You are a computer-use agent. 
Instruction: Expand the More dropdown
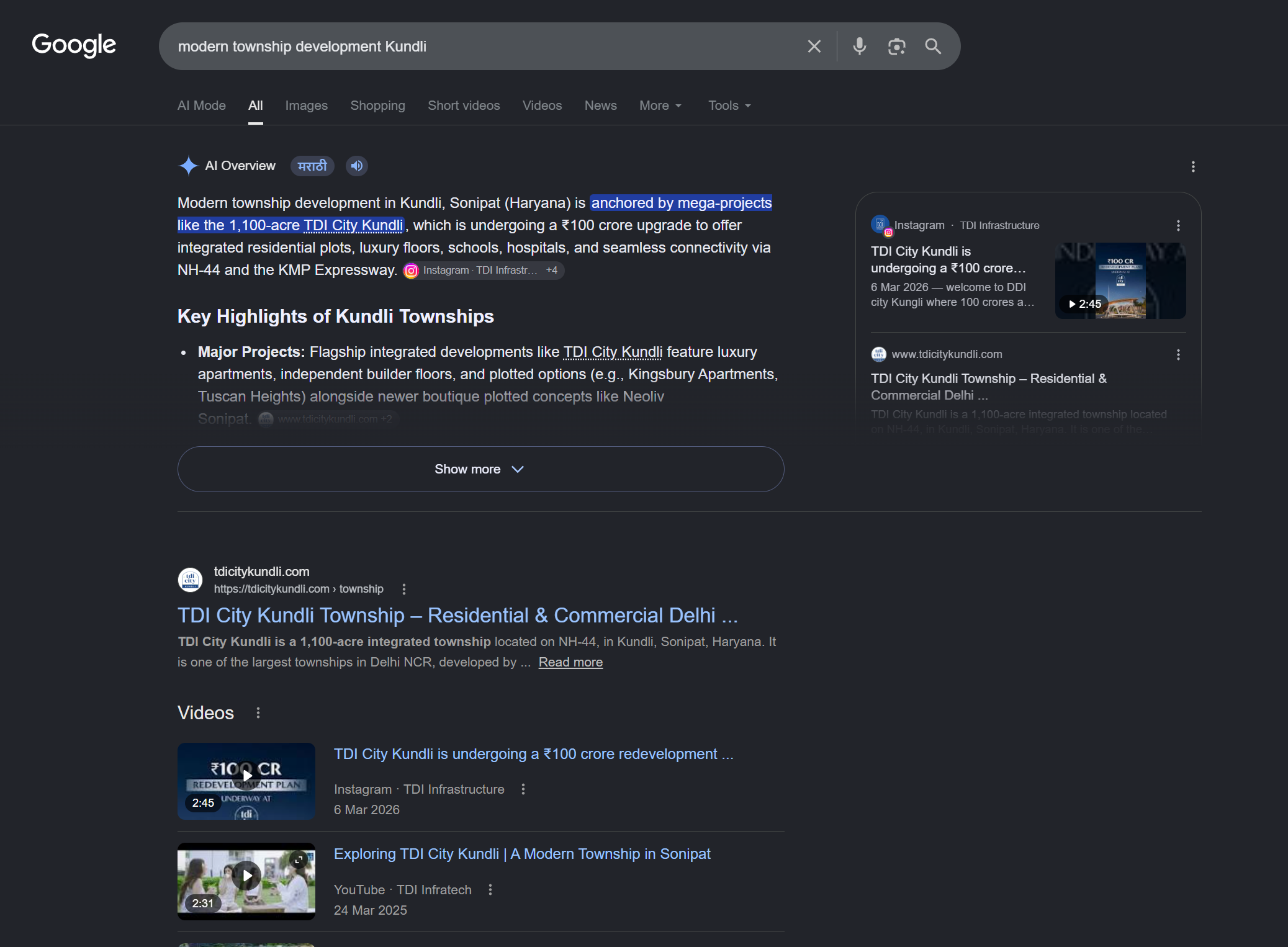tap(660, 105)
